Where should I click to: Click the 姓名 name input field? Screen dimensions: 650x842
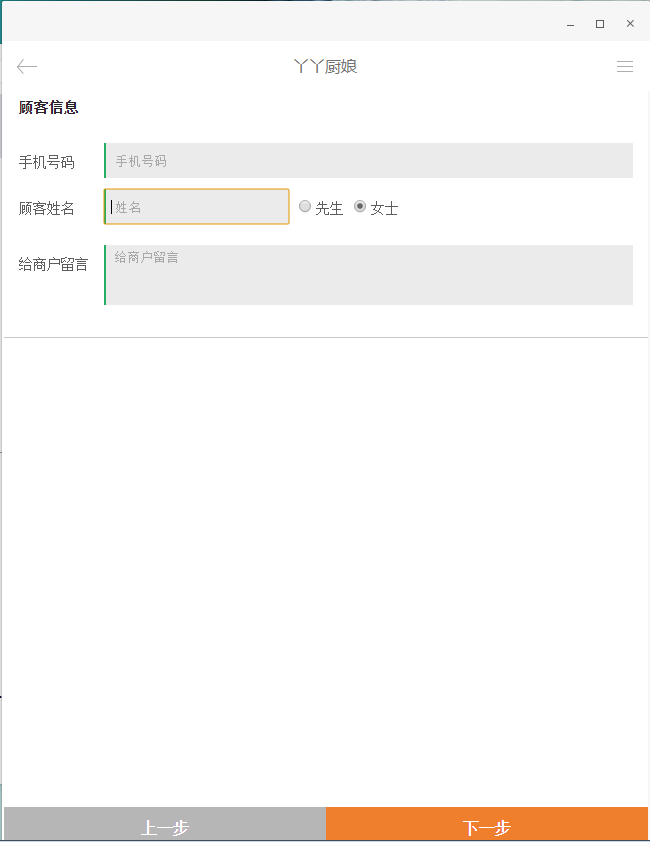click(197, 207)
